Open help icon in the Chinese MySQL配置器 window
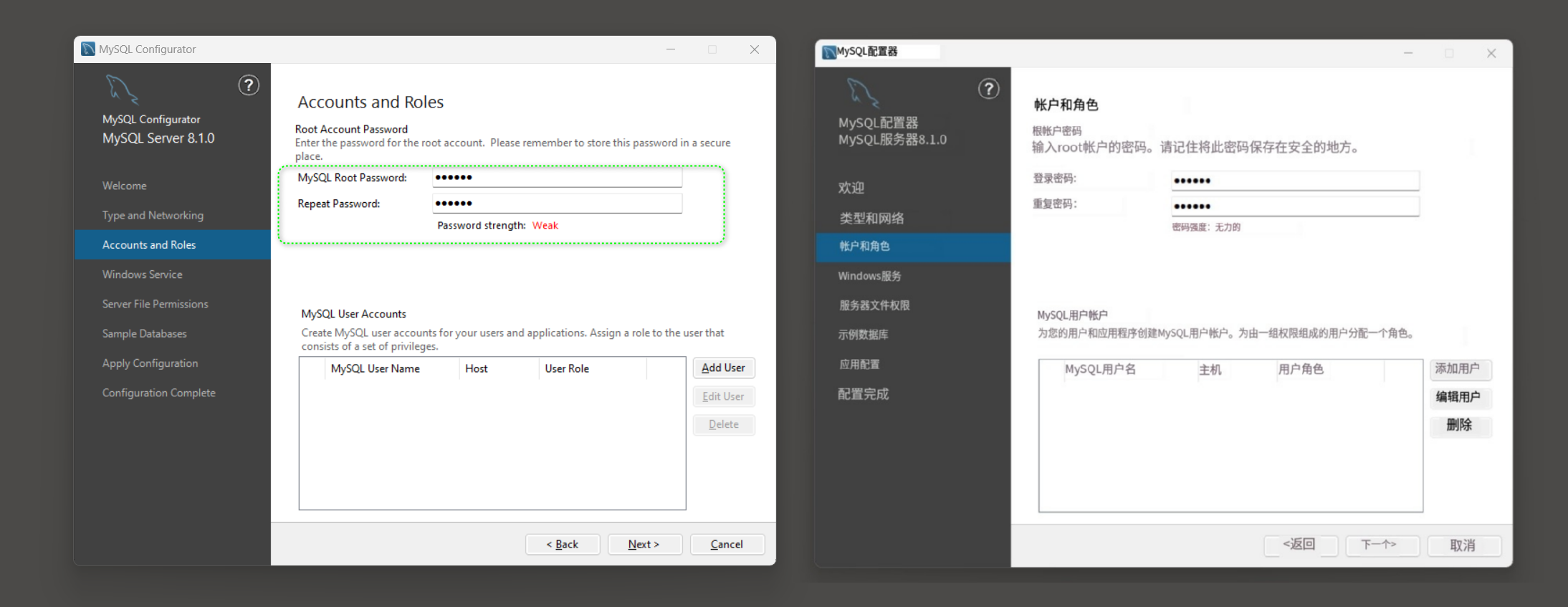Screen dimensions: 1568x607 click(x=989, y=89)
